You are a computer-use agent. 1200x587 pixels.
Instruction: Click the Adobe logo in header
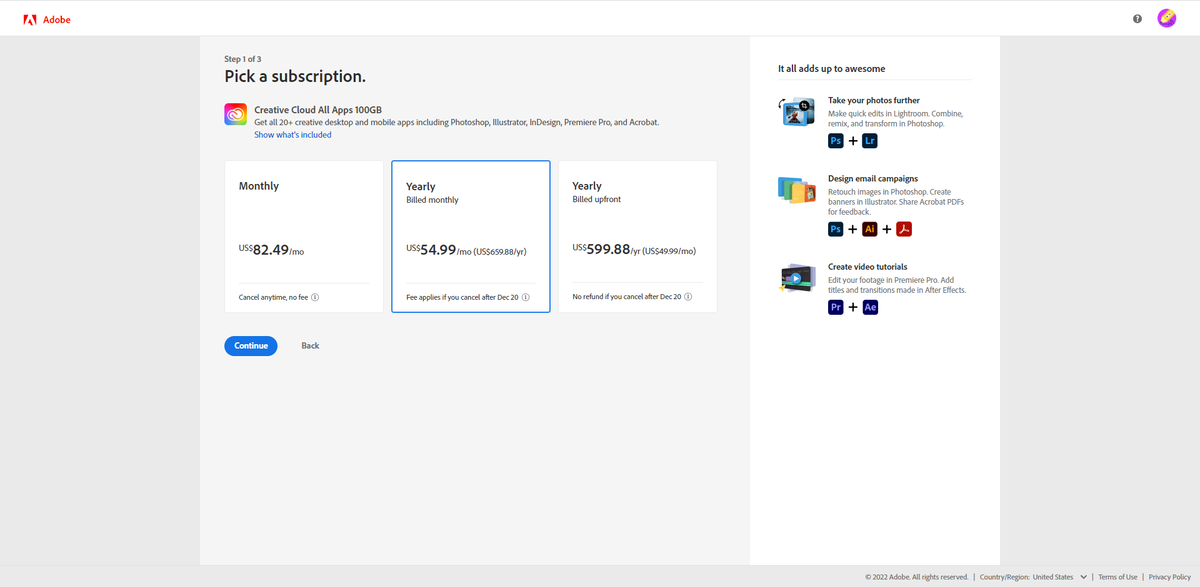tap(47, 19)
